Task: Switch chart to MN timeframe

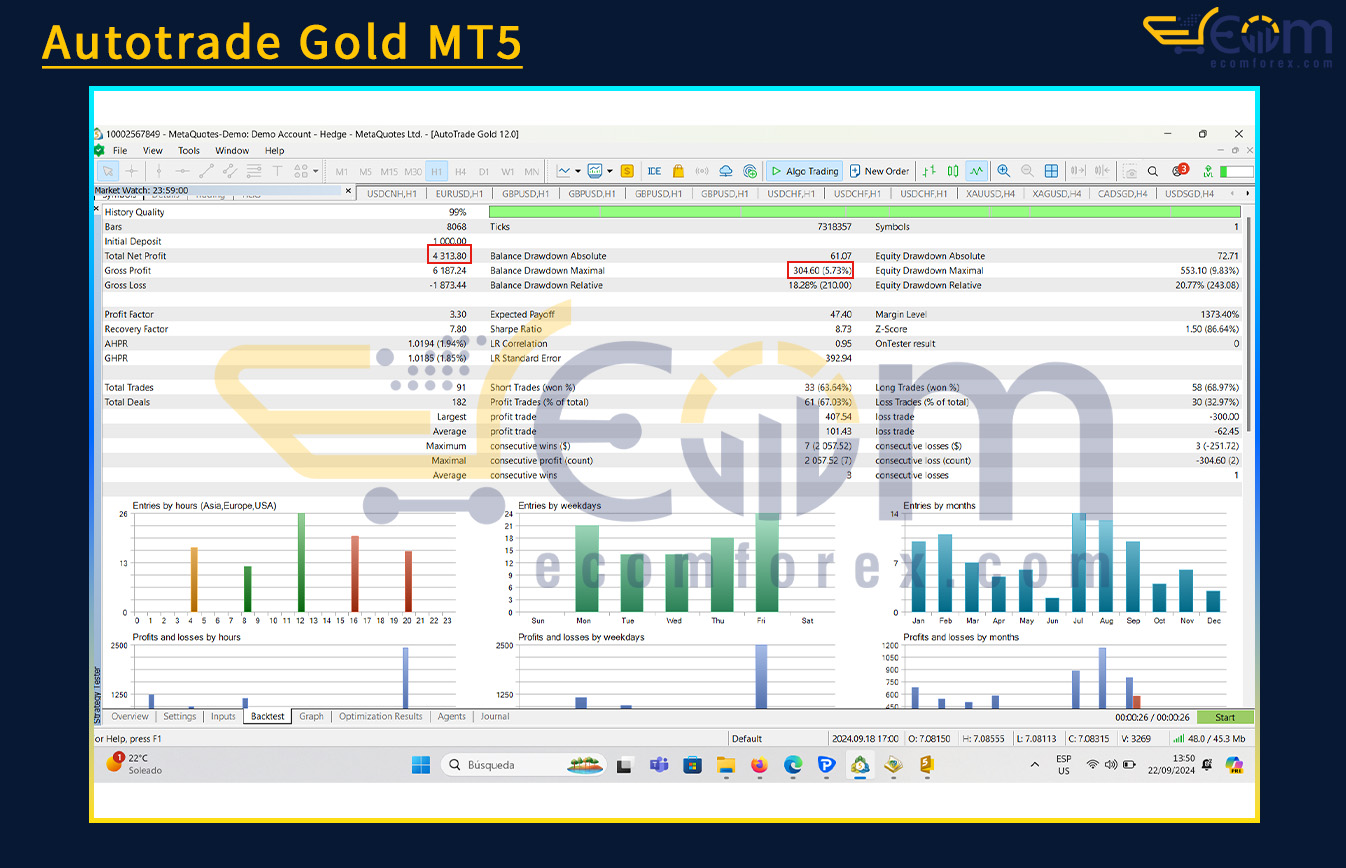Action: click(x=532, y=172)
